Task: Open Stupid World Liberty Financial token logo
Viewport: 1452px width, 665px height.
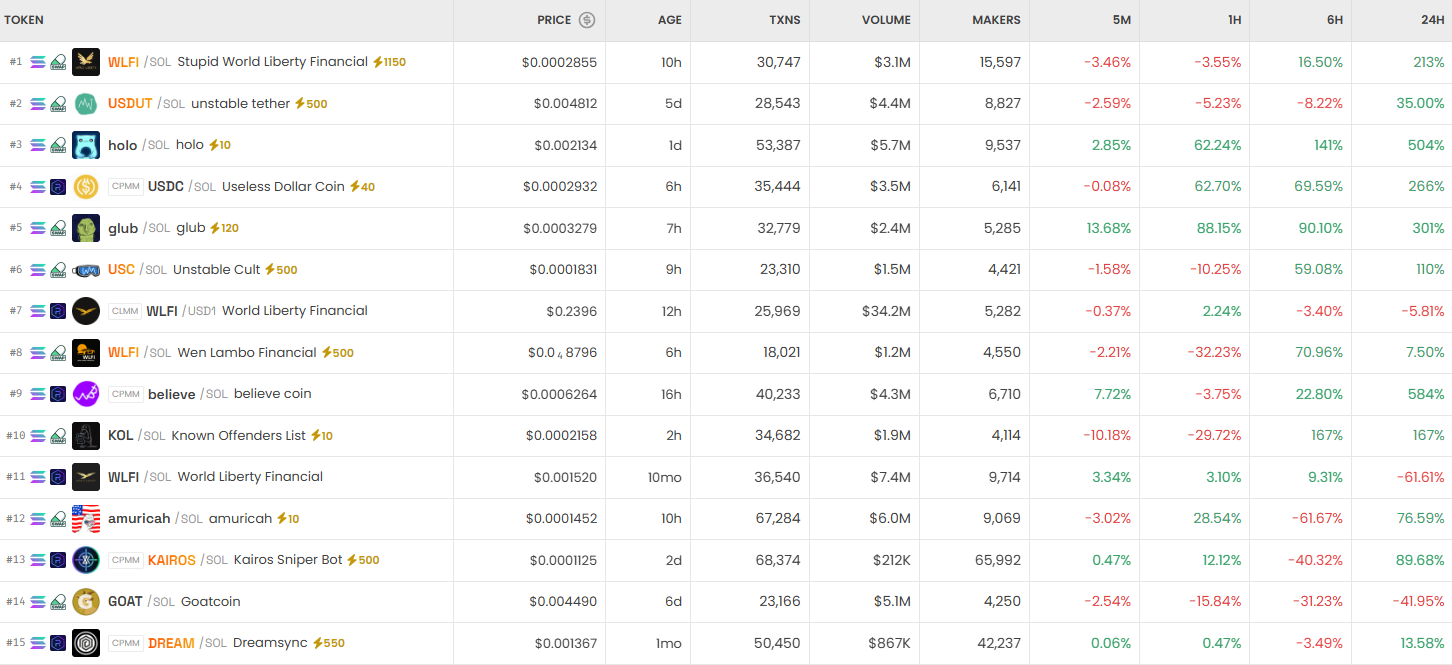Action: point(86,62)
